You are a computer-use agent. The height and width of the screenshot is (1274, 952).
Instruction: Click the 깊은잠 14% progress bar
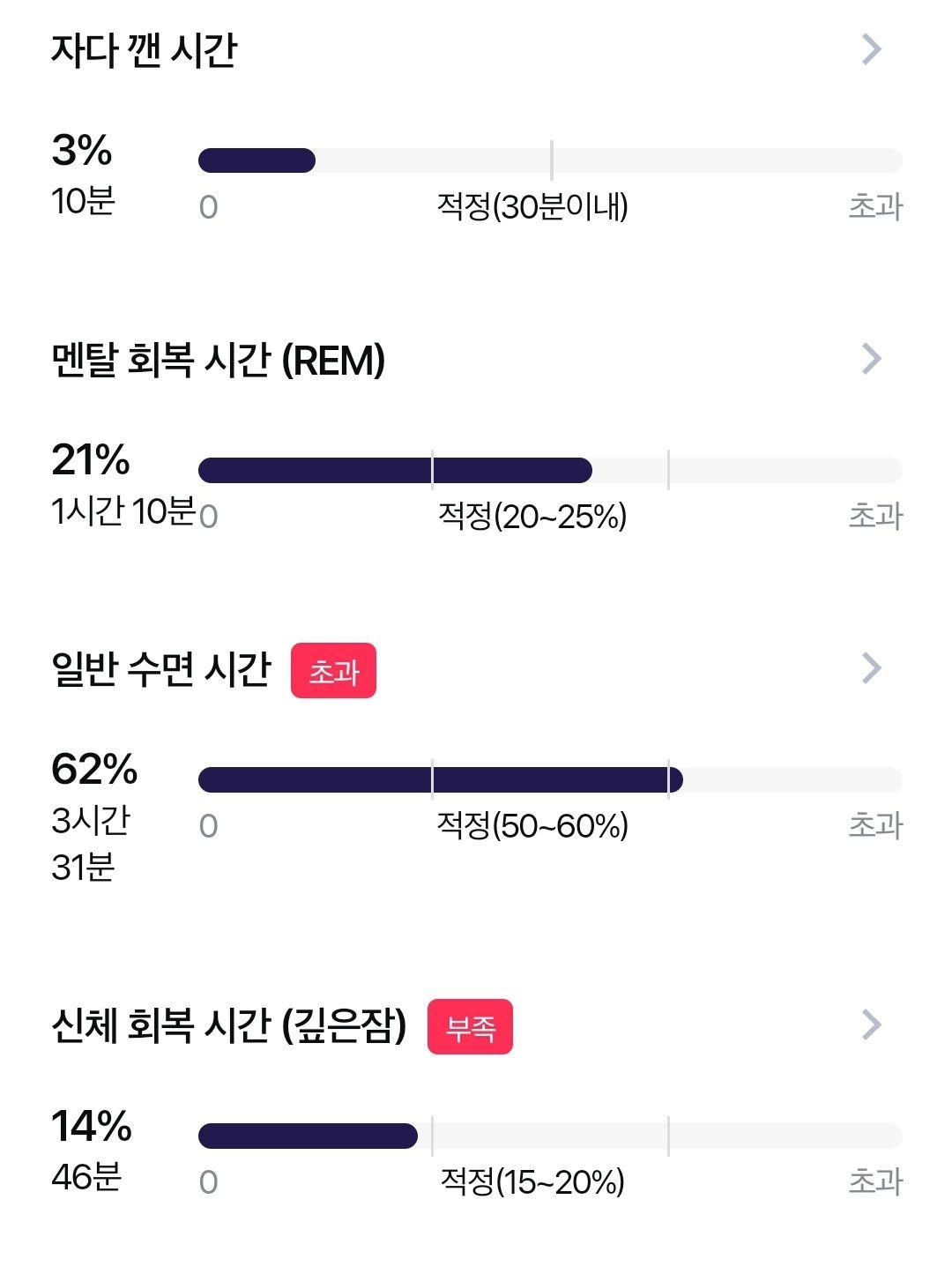click(x=550, y=1136)
